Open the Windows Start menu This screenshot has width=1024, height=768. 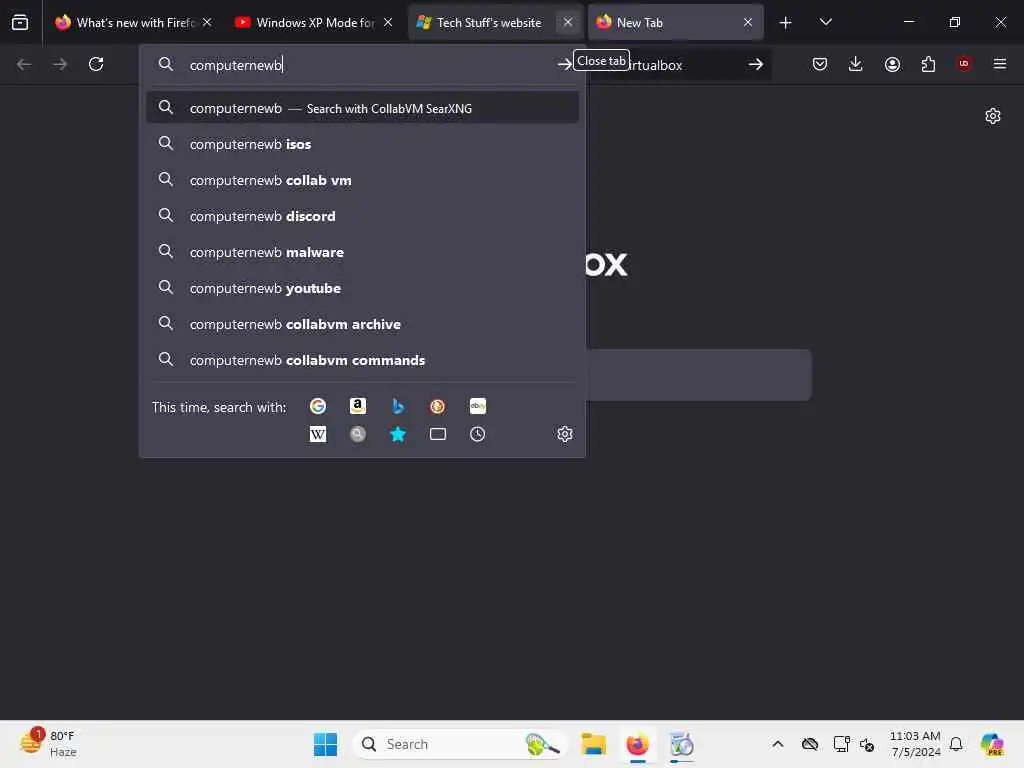click(325, 744)
